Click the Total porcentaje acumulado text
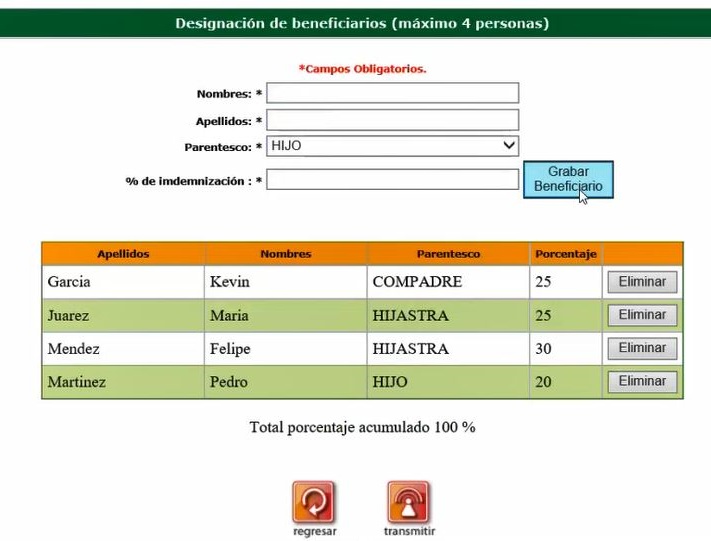This screenshot has width=711, height=541. [362, 427]
